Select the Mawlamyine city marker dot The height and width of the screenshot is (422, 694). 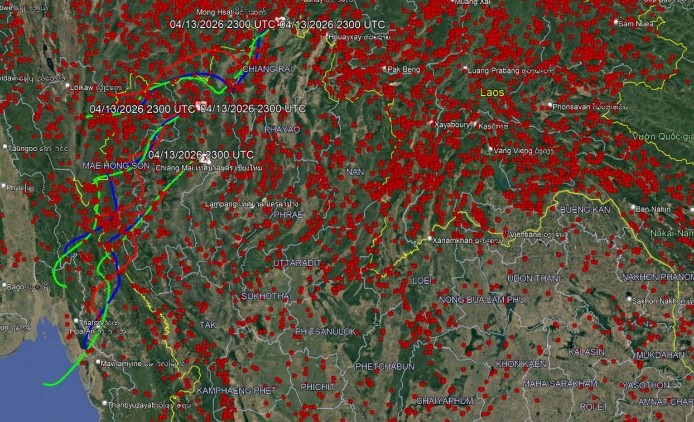97,362
